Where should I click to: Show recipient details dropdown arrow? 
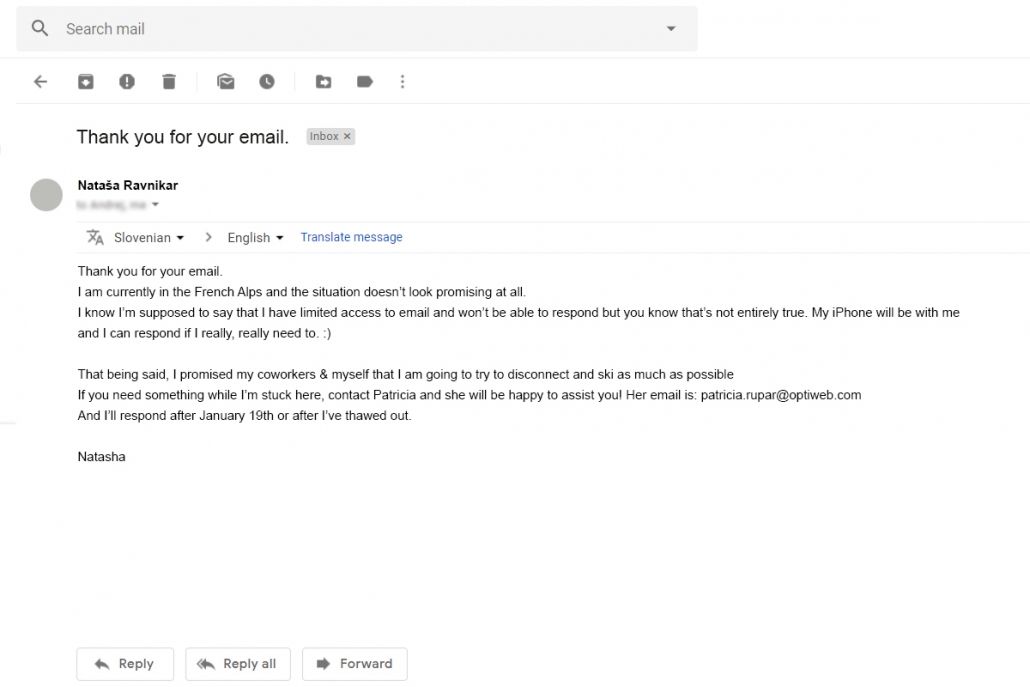click(156, 205)
